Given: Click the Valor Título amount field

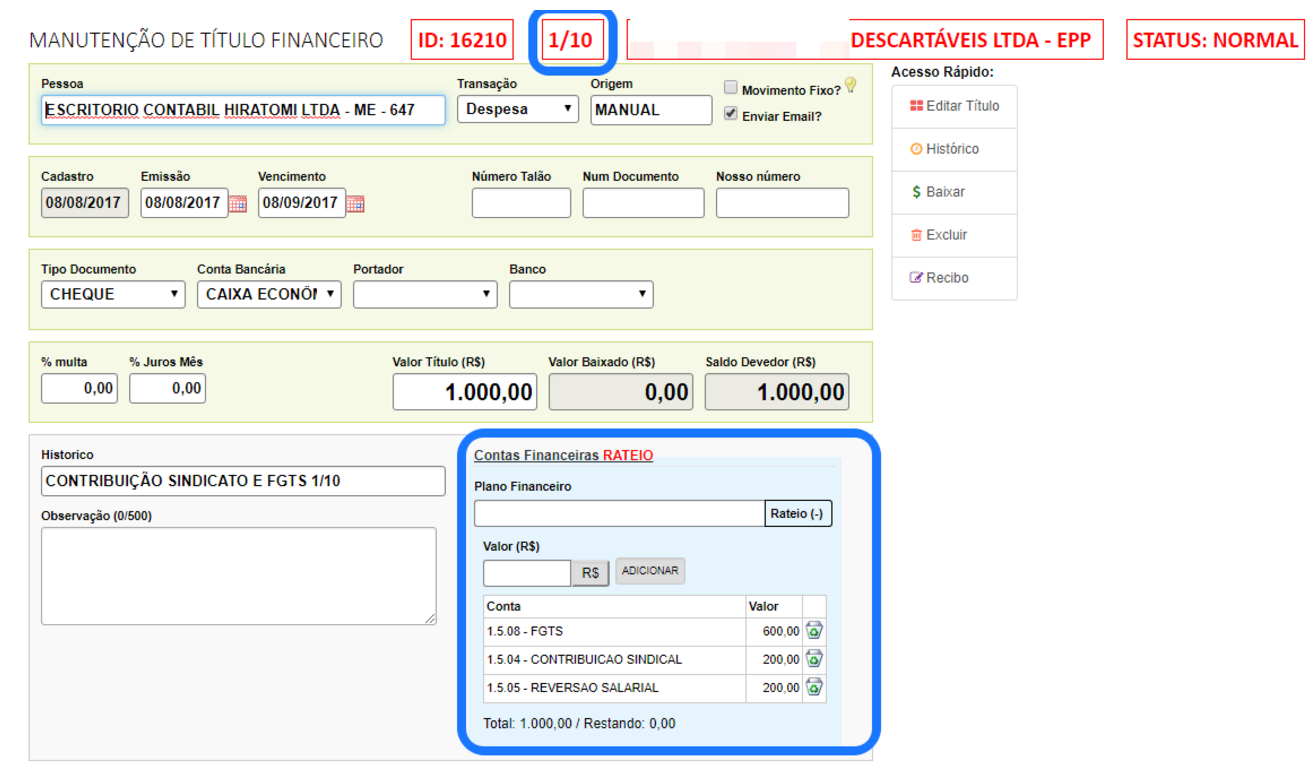Looking at the screenshot, I should [x=464, y=392].
